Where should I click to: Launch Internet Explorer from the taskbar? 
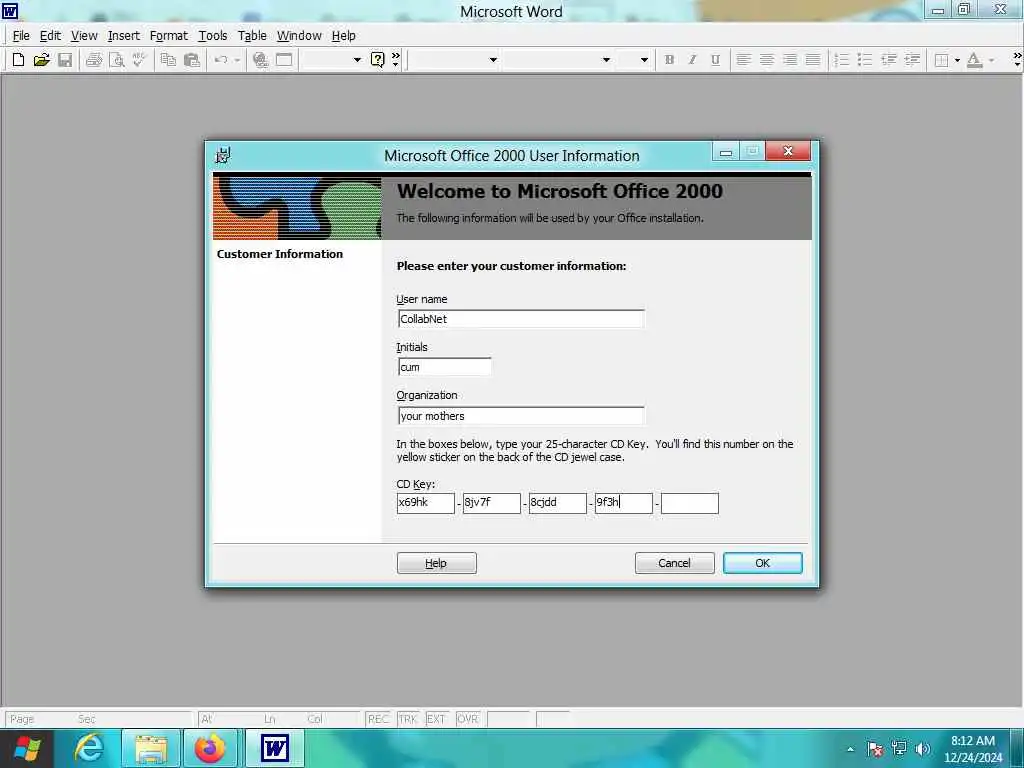(88, 748)
